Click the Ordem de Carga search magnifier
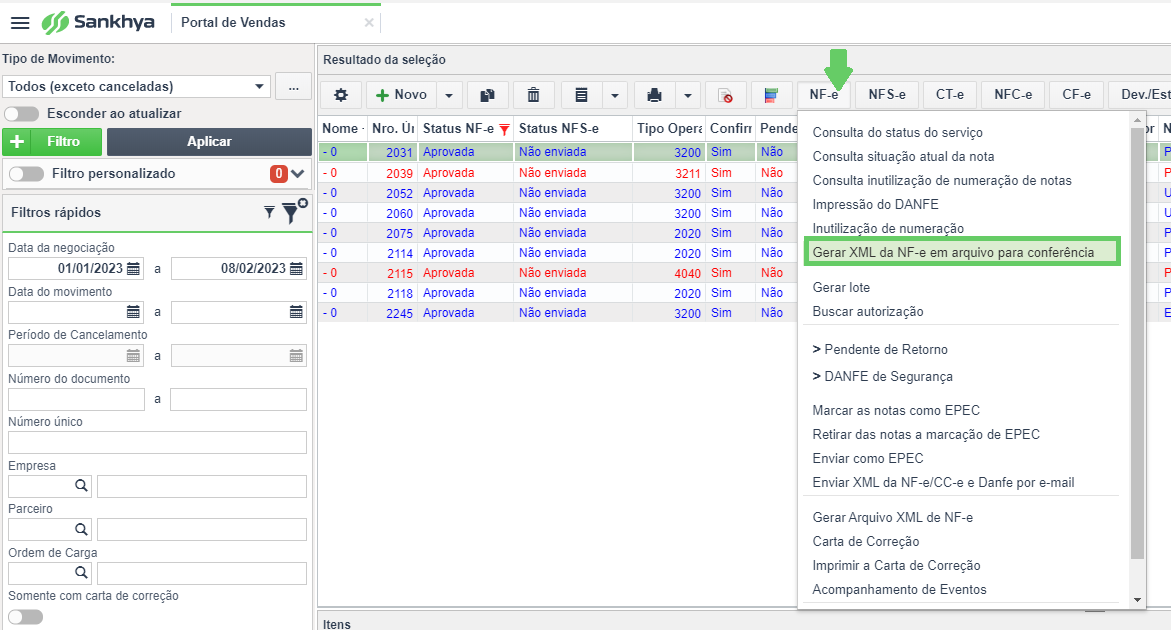The width and height of the screenshot is (1171, 630). pos(81,573)
